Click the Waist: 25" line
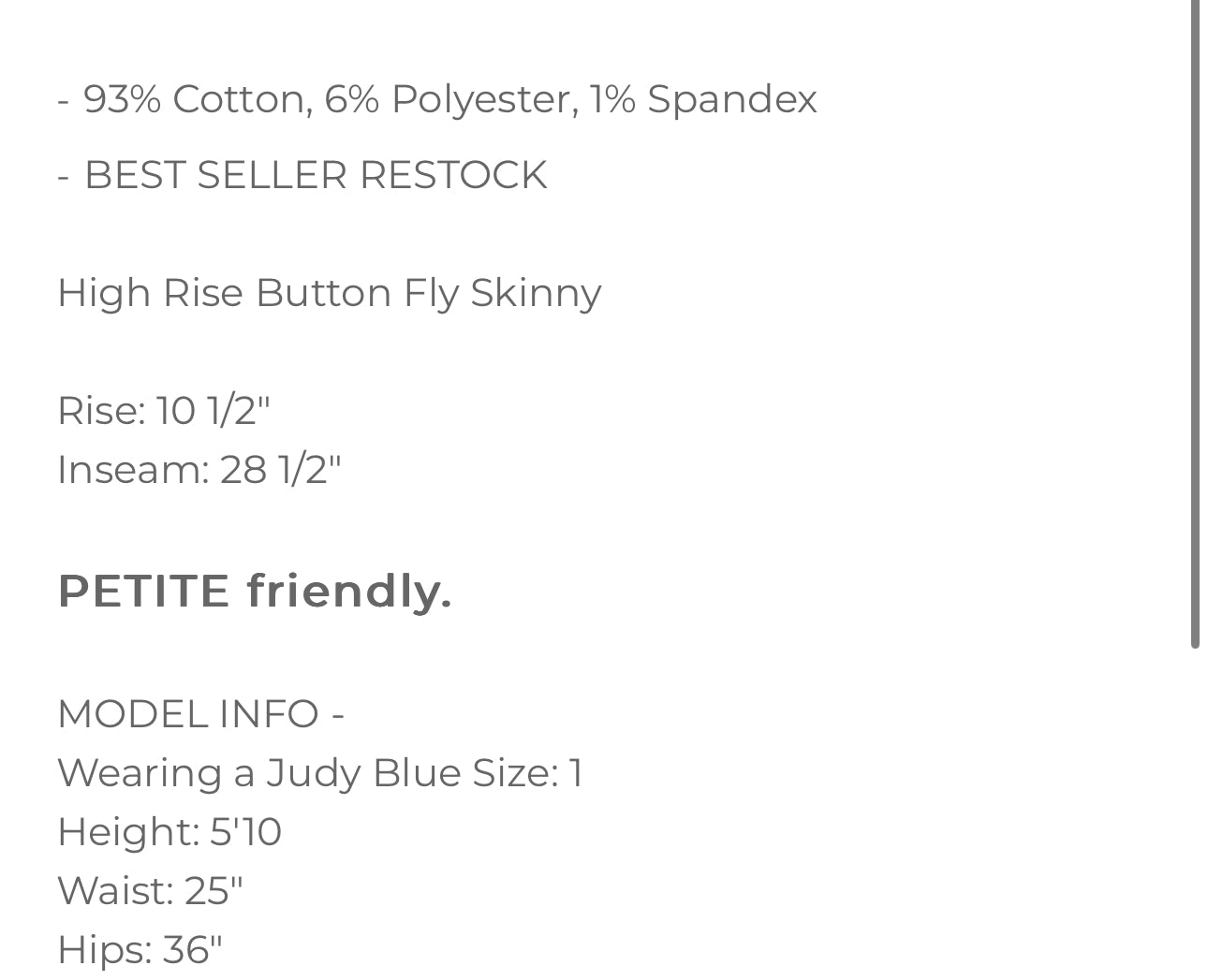 pyautogui.click(x=150, y=890)
